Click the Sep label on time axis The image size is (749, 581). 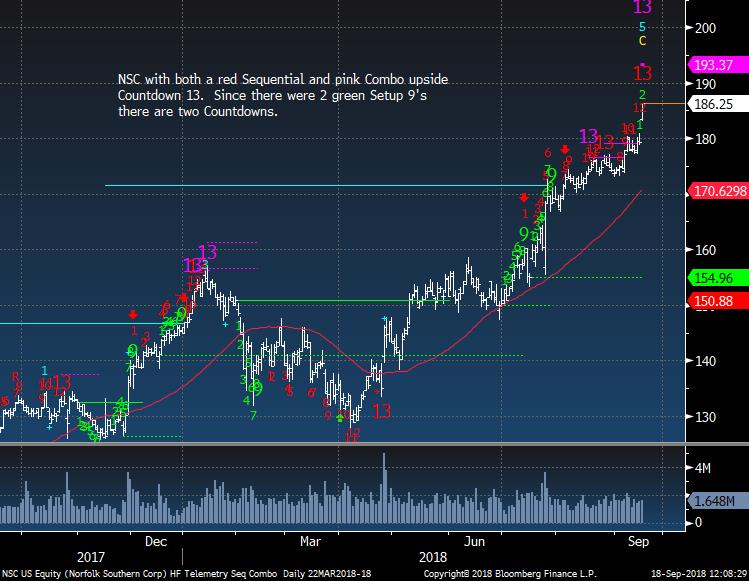(x=638, y=541)
